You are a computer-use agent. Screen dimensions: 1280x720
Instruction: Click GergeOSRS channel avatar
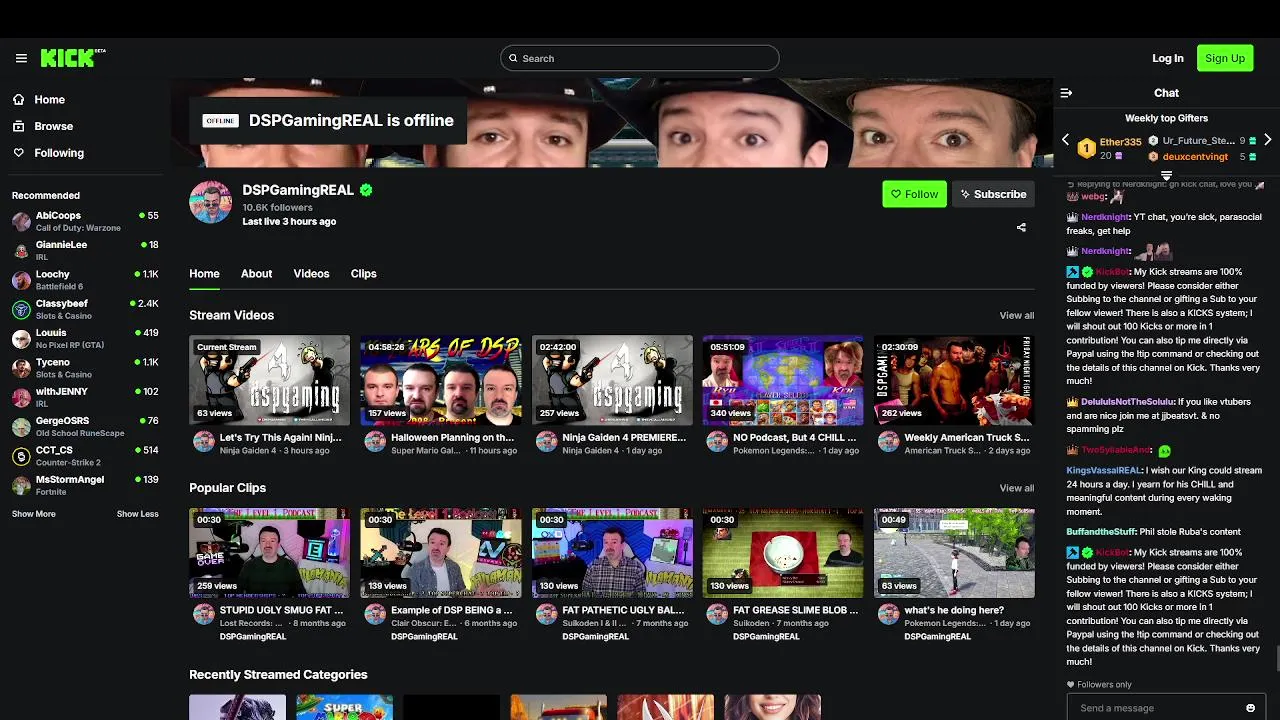(x=21, y=426)
